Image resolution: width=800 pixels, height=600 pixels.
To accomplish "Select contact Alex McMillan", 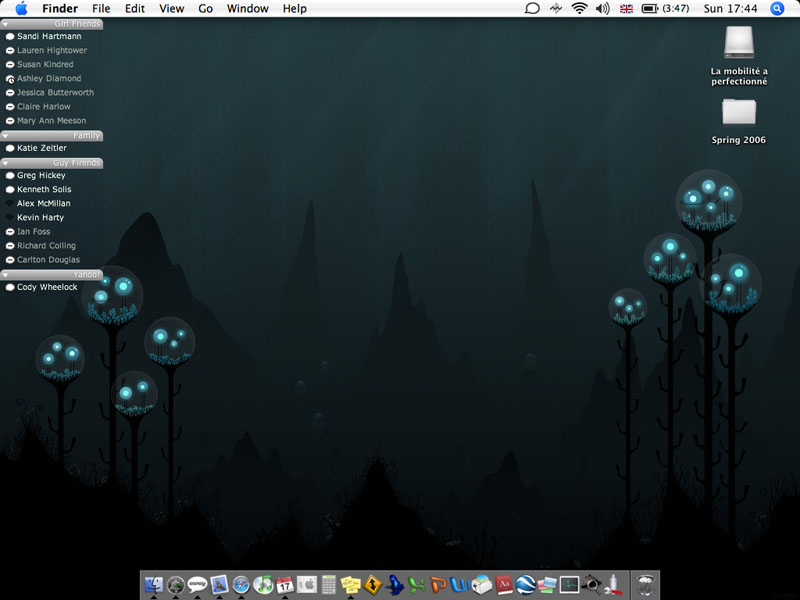I will 43,204.
